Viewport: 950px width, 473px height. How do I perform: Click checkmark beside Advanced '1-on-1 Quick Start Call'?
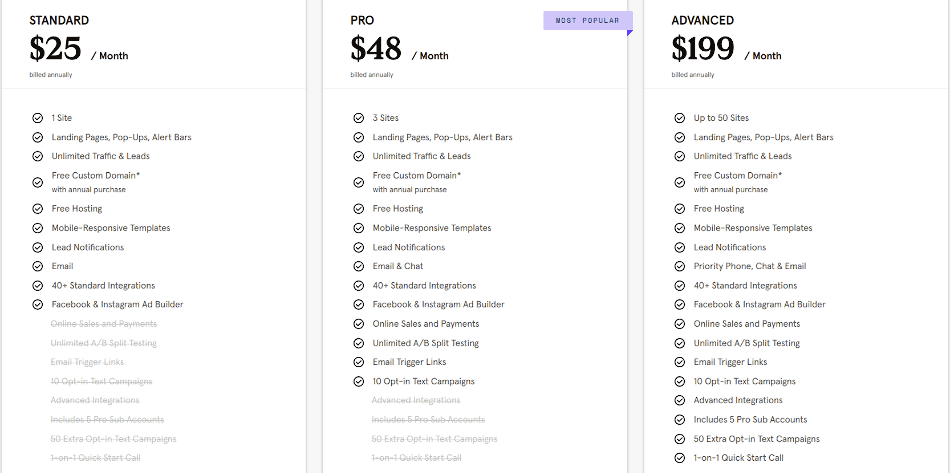(679, 458)
